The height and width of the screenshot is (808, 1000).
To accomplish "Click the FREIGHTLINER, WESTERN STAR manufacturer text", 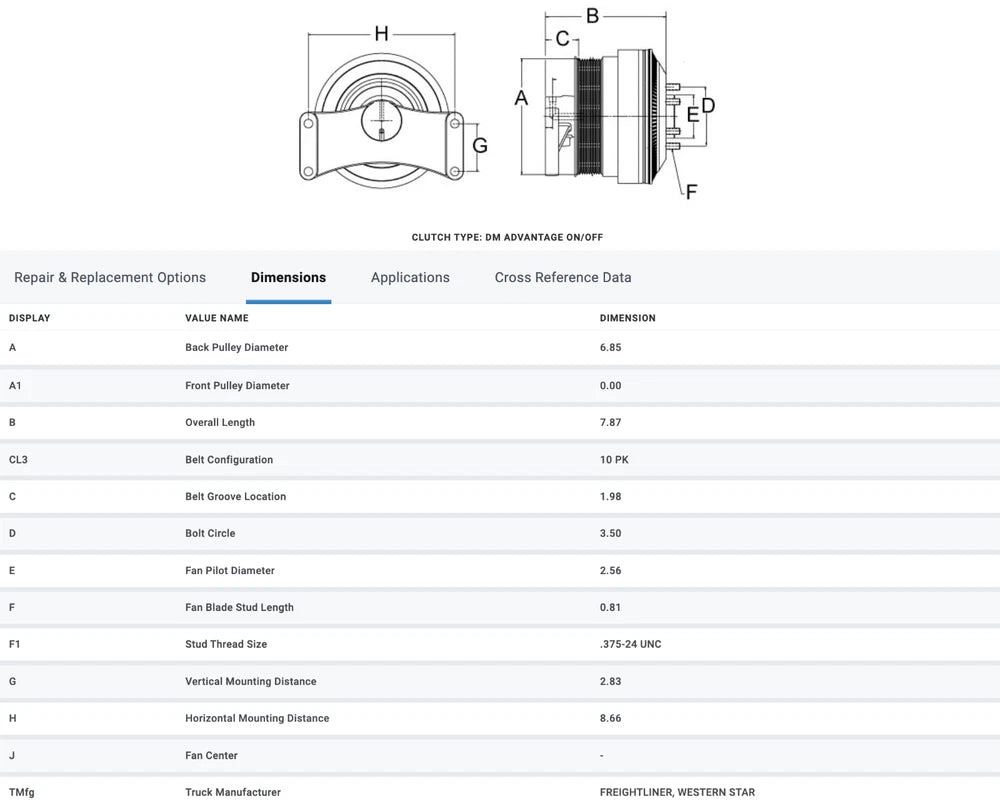I will [x=677, y=793].
